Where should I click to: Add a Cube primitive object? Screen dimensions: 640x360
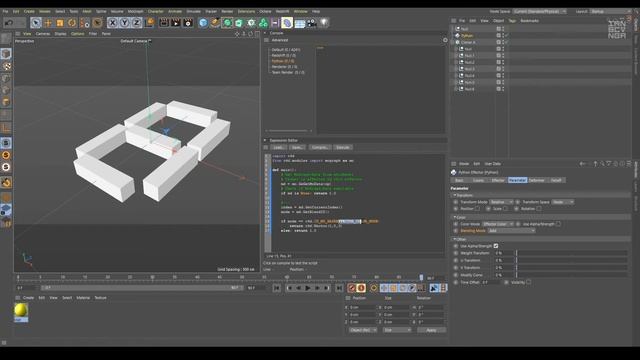[203, 23]
